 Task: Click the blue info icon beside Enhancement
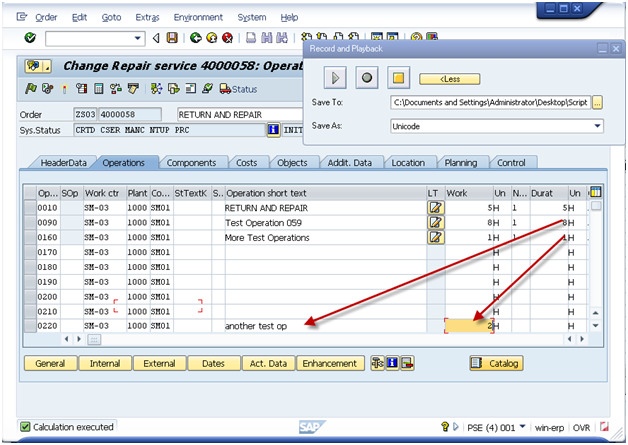point(392,363)
